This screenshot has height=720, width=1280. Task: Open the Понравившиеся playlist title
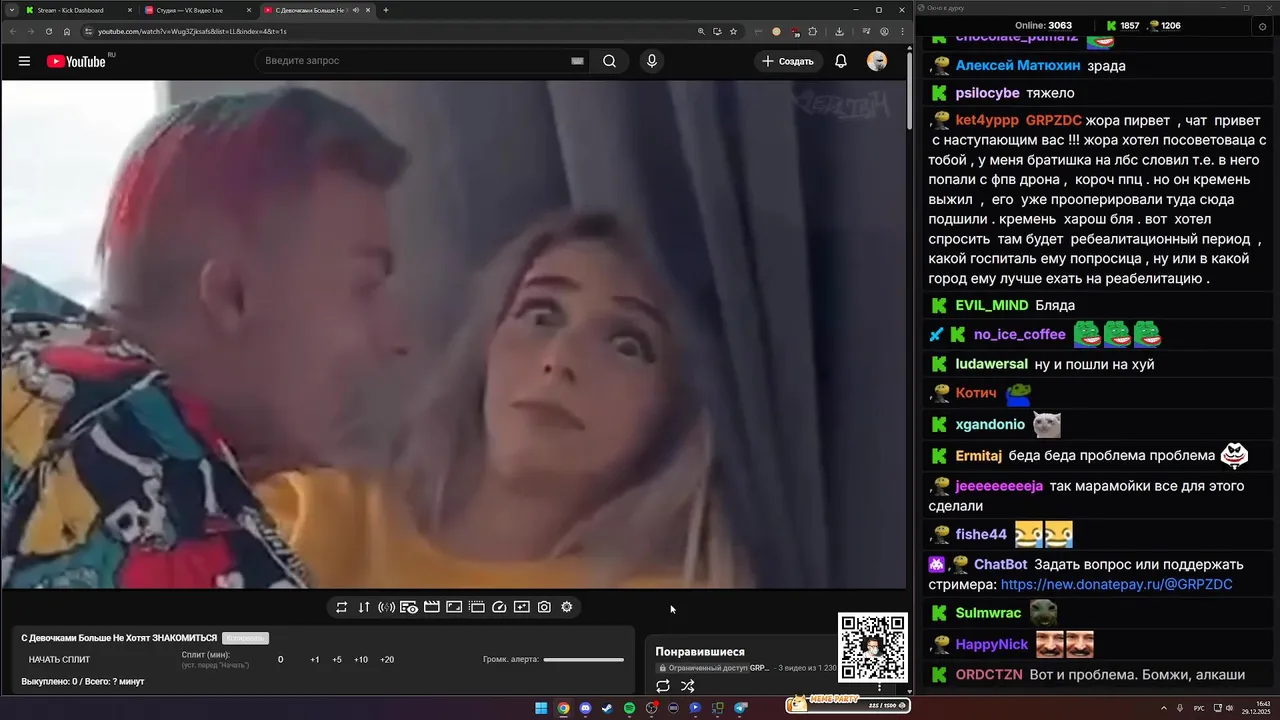700,652
